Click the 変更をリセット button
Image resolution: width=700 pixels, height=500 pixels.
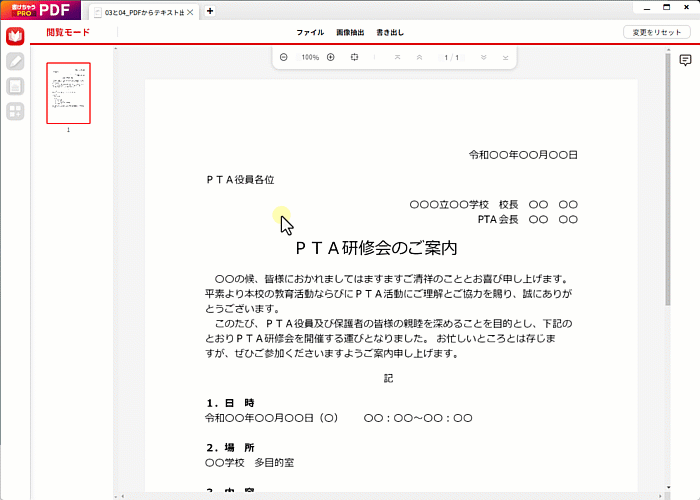click(657, 32)
